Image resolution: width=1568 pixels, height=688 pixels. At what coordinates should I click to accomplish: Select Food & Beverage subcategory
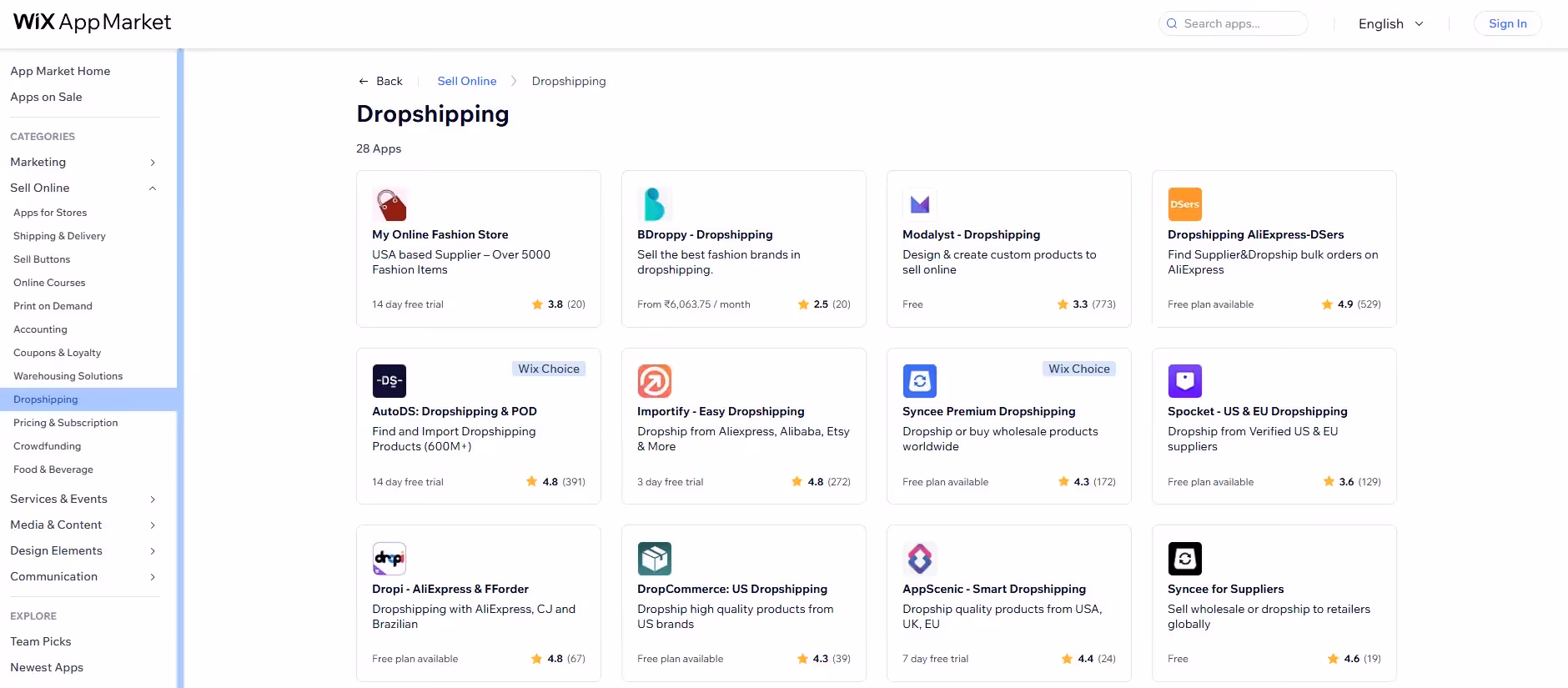click(53, 470)
